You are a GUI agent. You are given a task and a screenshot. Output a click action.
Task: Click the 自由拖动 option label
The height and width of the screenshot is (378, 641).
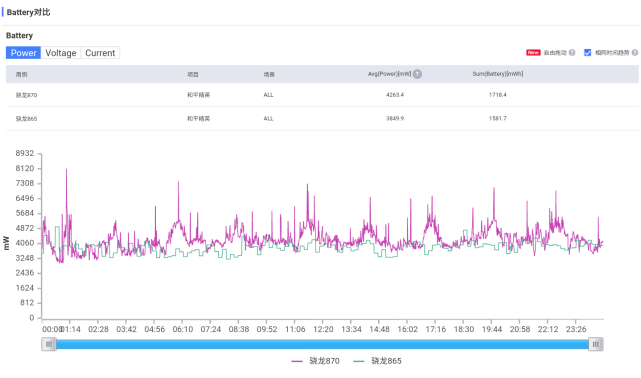555,52
